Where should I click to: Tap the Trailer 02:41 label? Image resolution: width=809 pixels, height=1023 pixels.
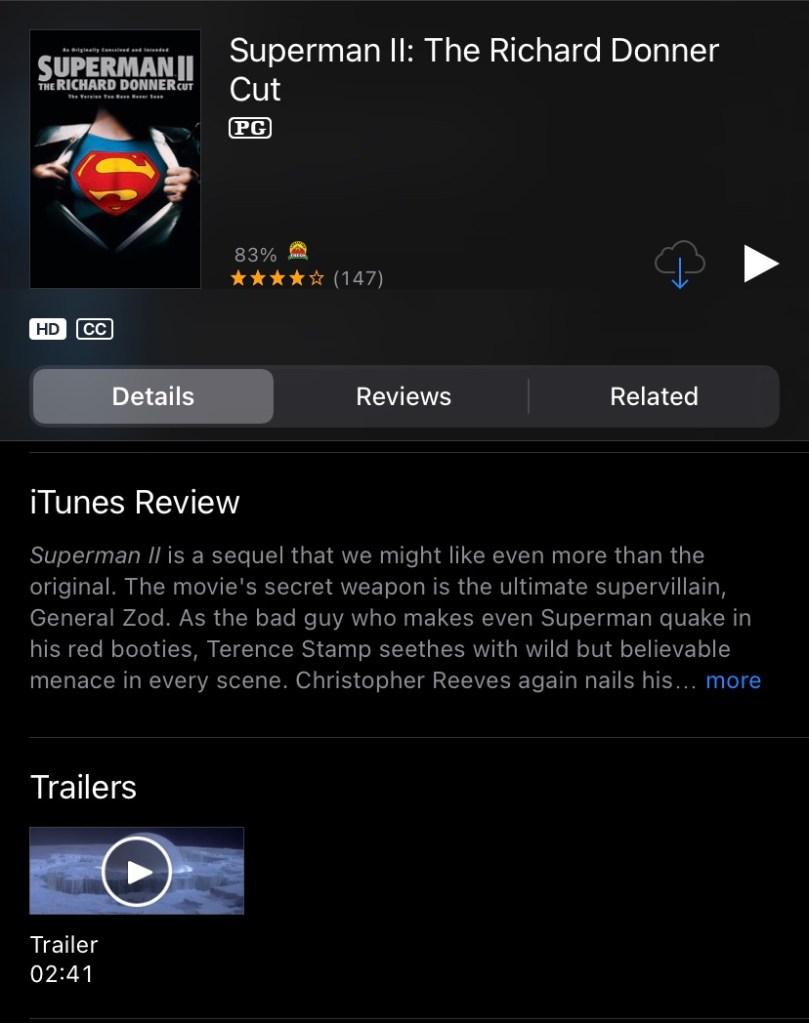64,959
